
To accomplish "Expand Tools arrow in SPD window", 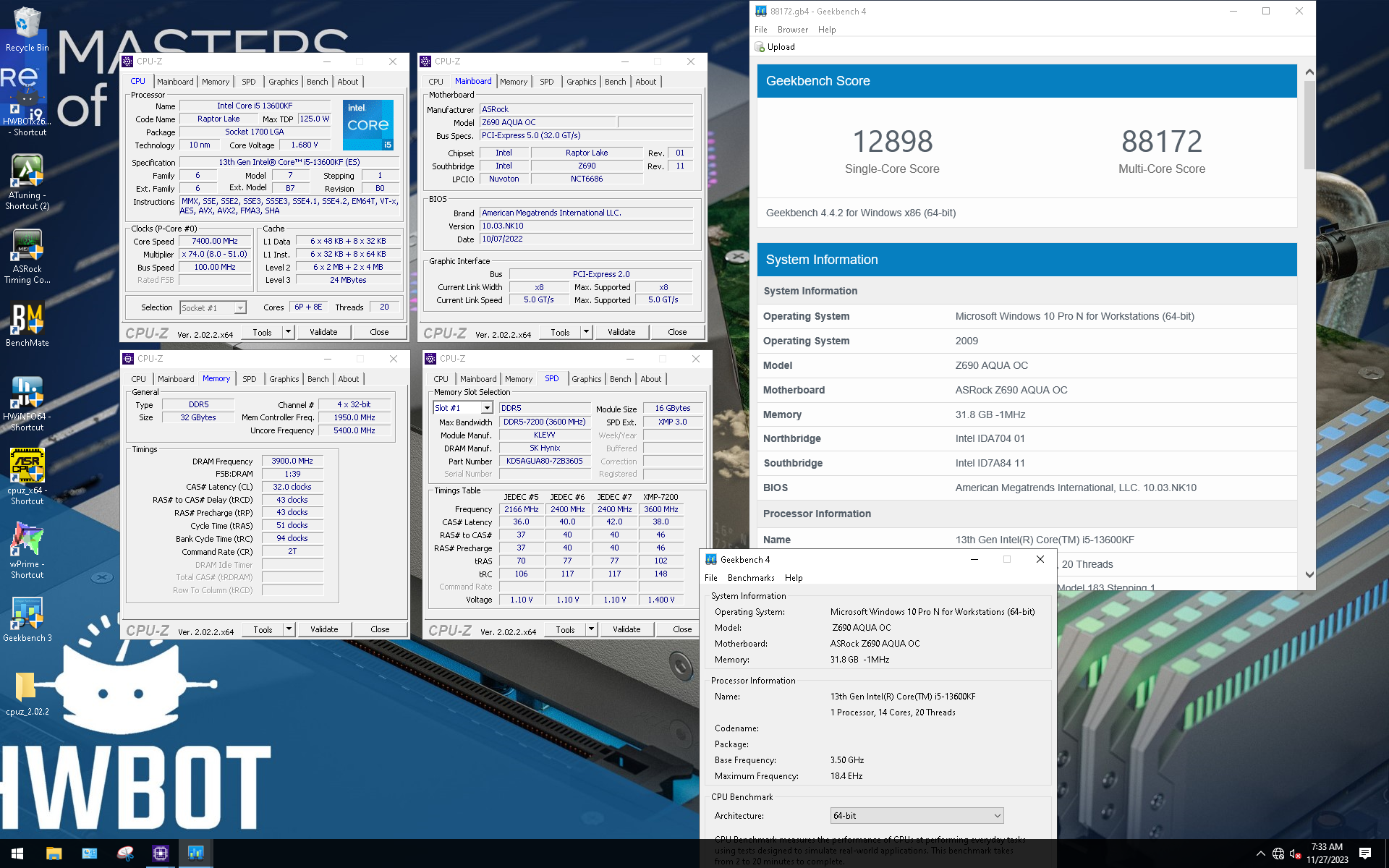I will click(591, 629).
